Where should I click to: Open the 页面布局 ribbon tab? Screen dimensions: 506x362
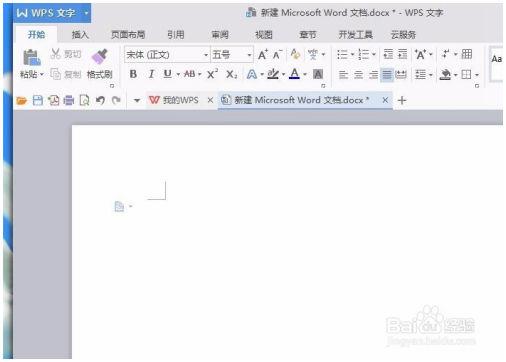coord(128,34)
